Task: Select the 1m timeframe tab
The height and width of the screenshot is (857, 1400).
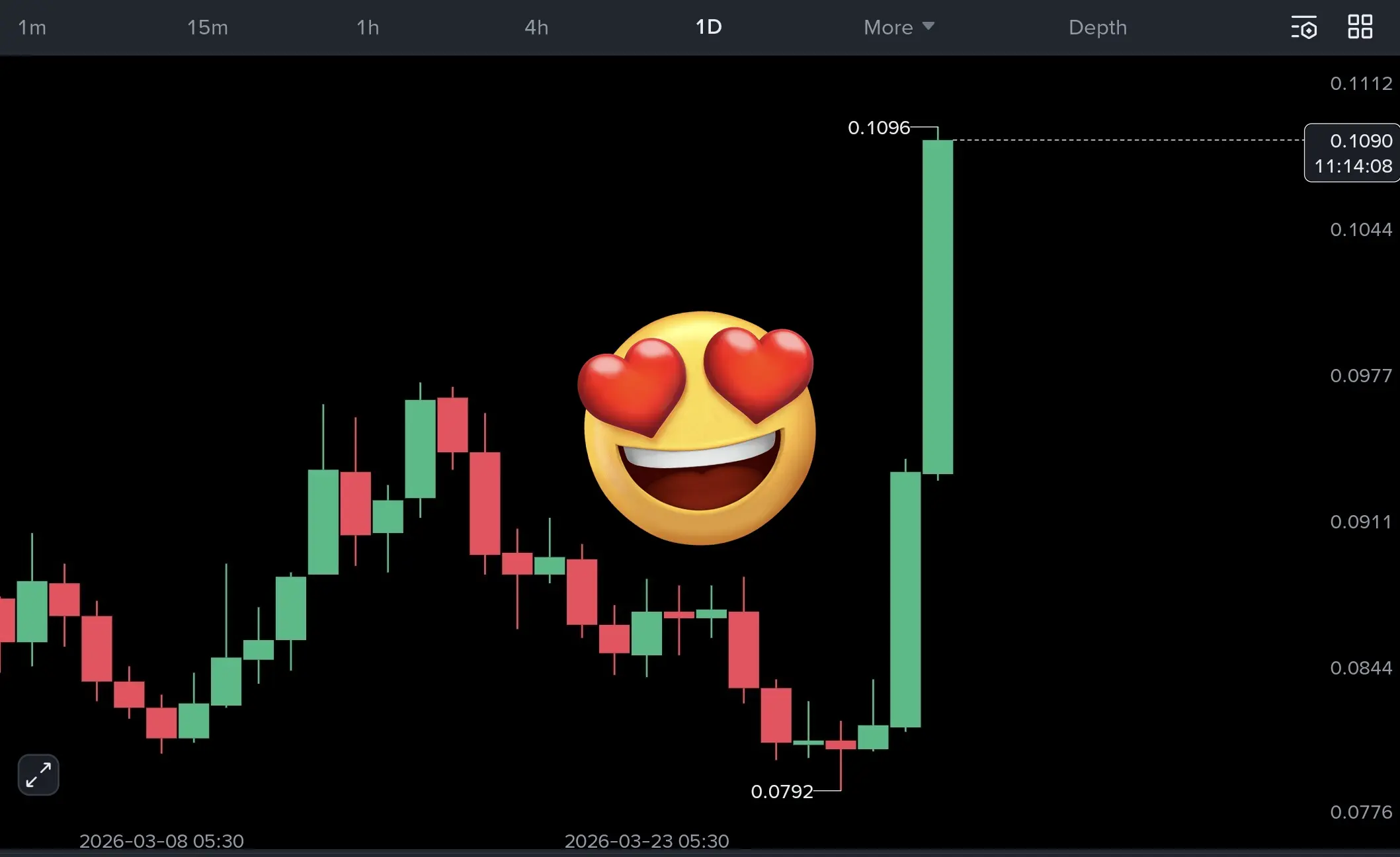Action: 32,27
